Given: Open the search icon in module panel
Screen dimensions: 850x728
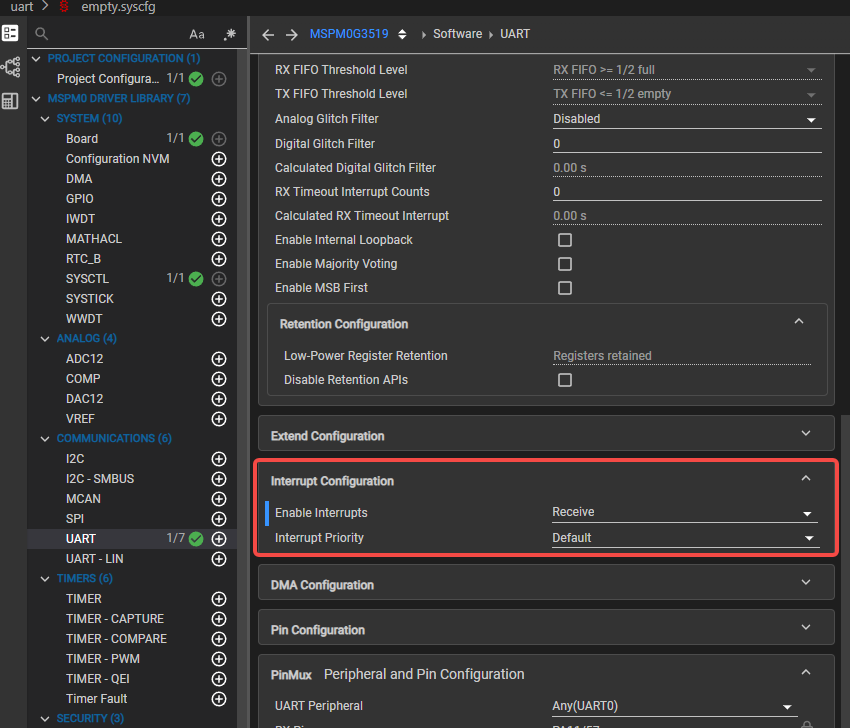Looking at the screenshot, I should pyautogui.click(x=42, y=34).
